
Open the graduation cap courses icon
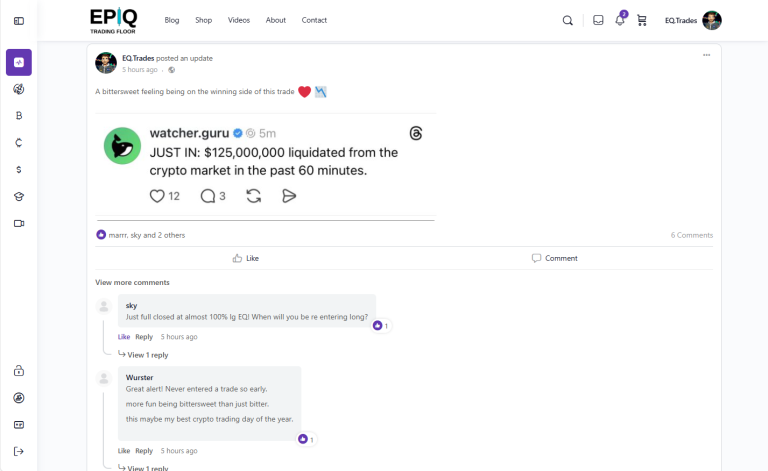coord(19,196)
